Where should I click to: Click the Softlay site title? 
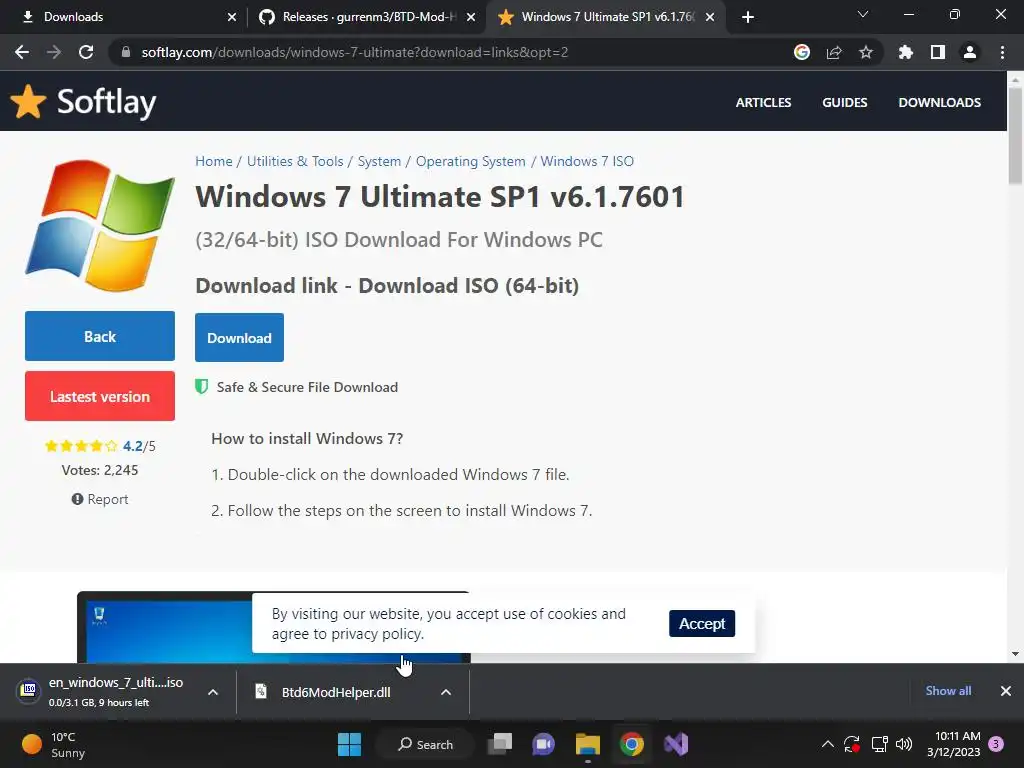tap(106, 102)
